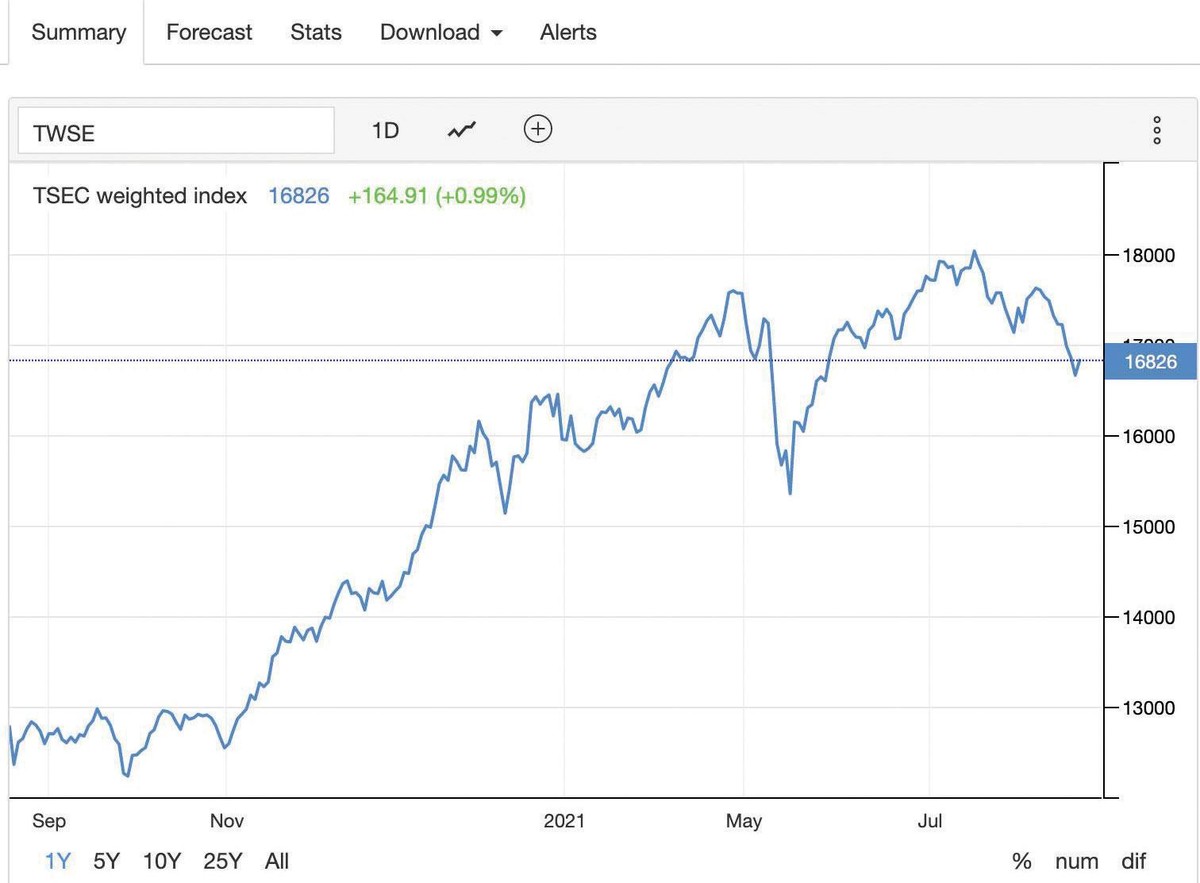Click the TSEC weighted index legend label
Viewport: 1200px width, 883px height.
click(140, 196)
